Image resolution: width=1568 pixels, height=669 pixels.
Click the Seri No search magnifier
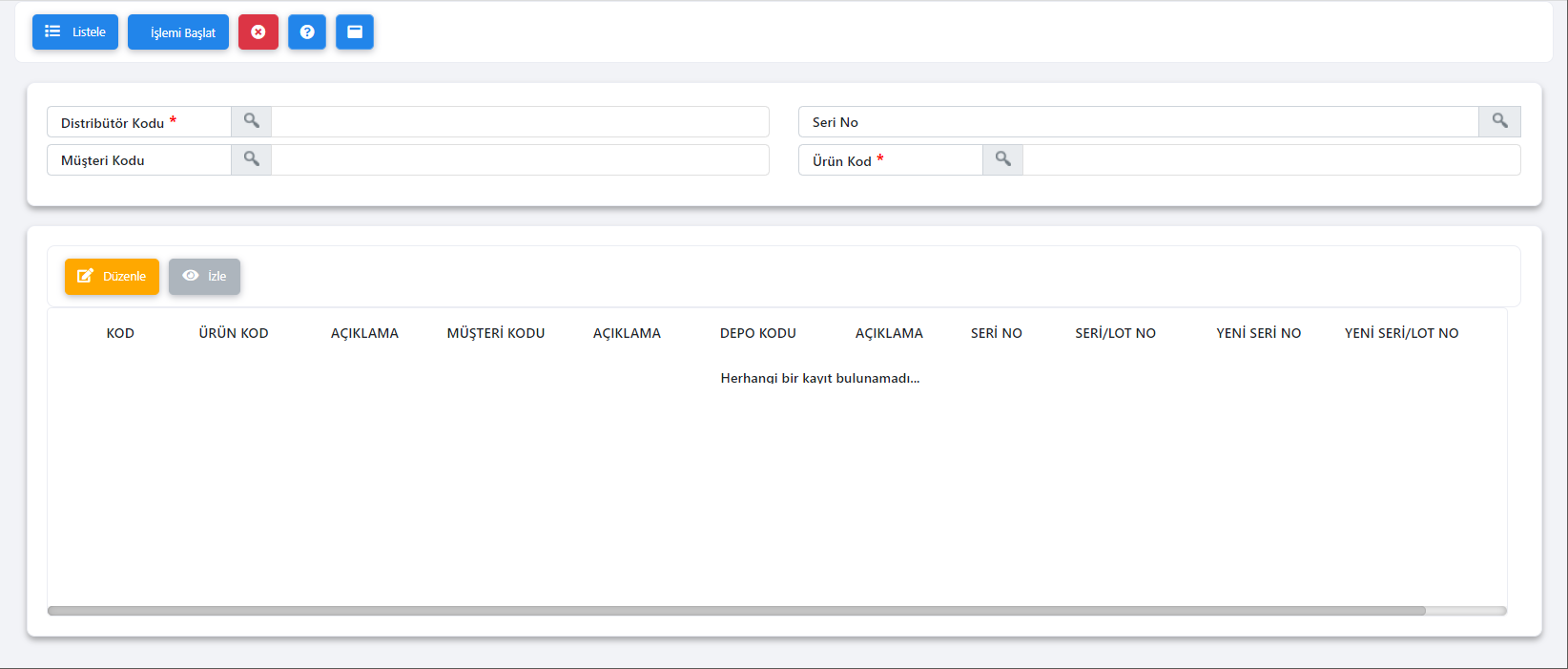click(x=1500, y=121)
